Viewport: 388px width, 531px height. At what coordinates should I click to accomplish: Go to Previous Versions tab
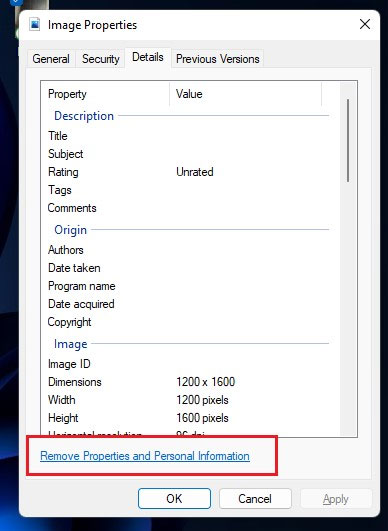pyautogui.click(x=218, y=59)
